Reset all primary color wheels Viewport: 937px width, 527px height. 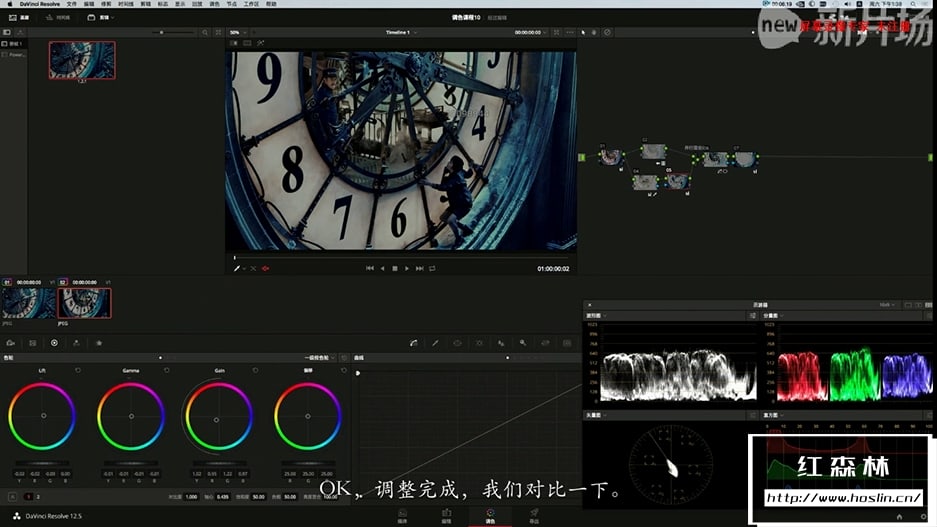click(344, 358)
